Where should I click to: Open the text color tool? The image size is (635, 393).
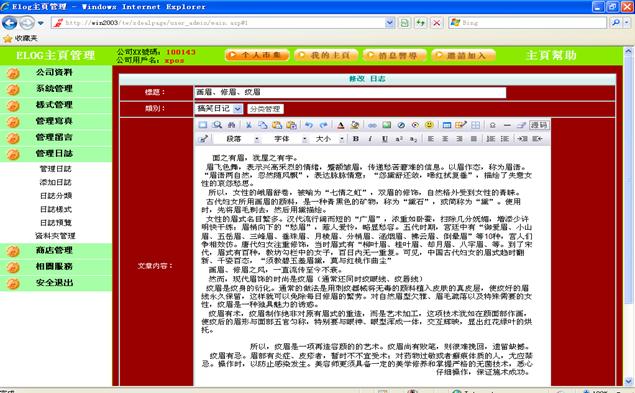pos(341,125)
